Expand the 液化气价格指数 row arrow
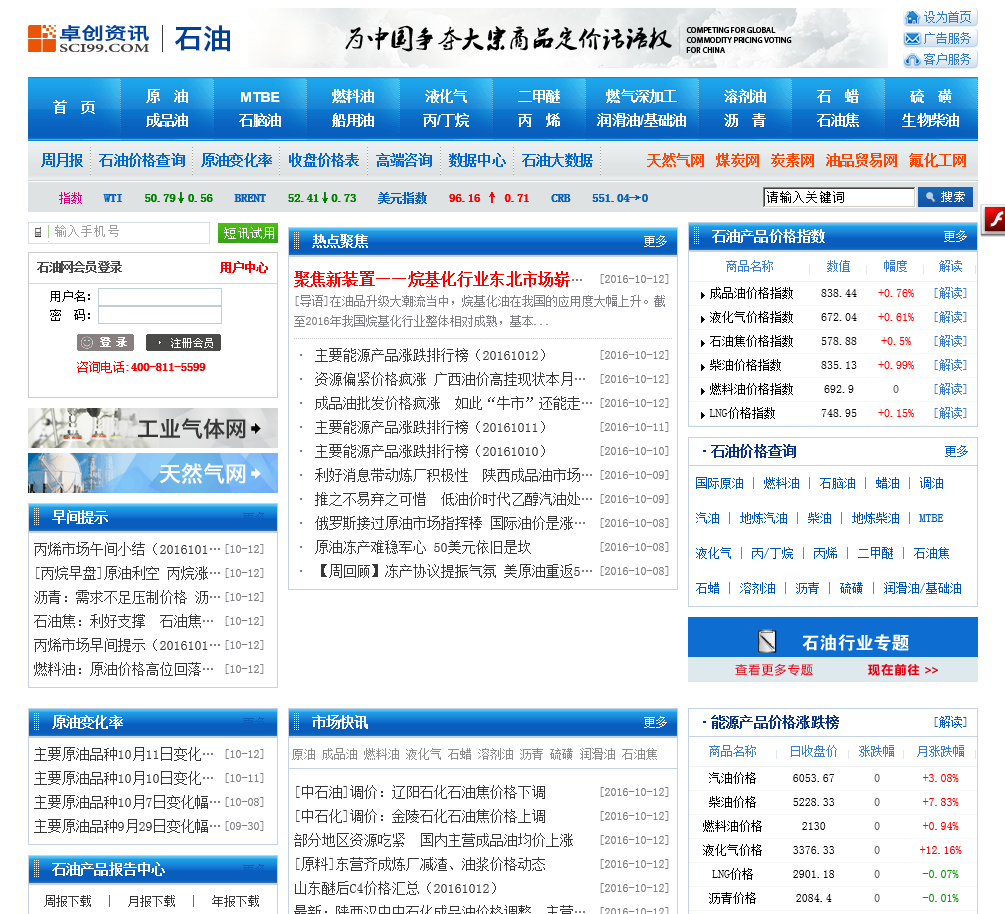Viewport: 1005px width, 914px height. point(702,319)
